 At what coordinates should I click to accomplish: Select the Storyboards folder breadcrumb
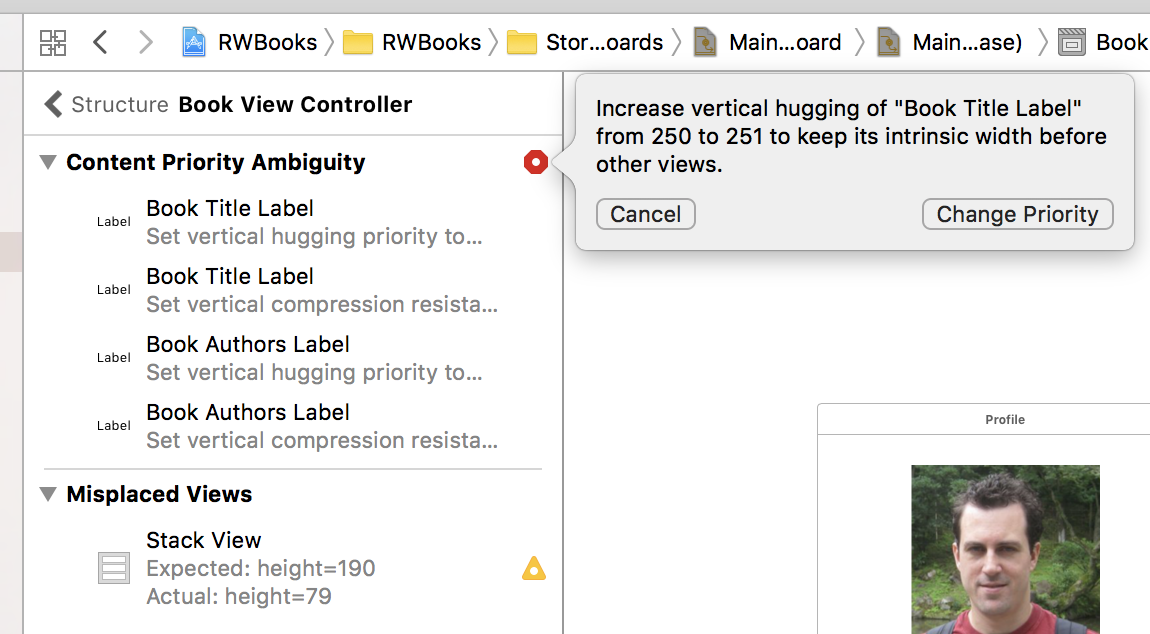(x=586, y=42)
